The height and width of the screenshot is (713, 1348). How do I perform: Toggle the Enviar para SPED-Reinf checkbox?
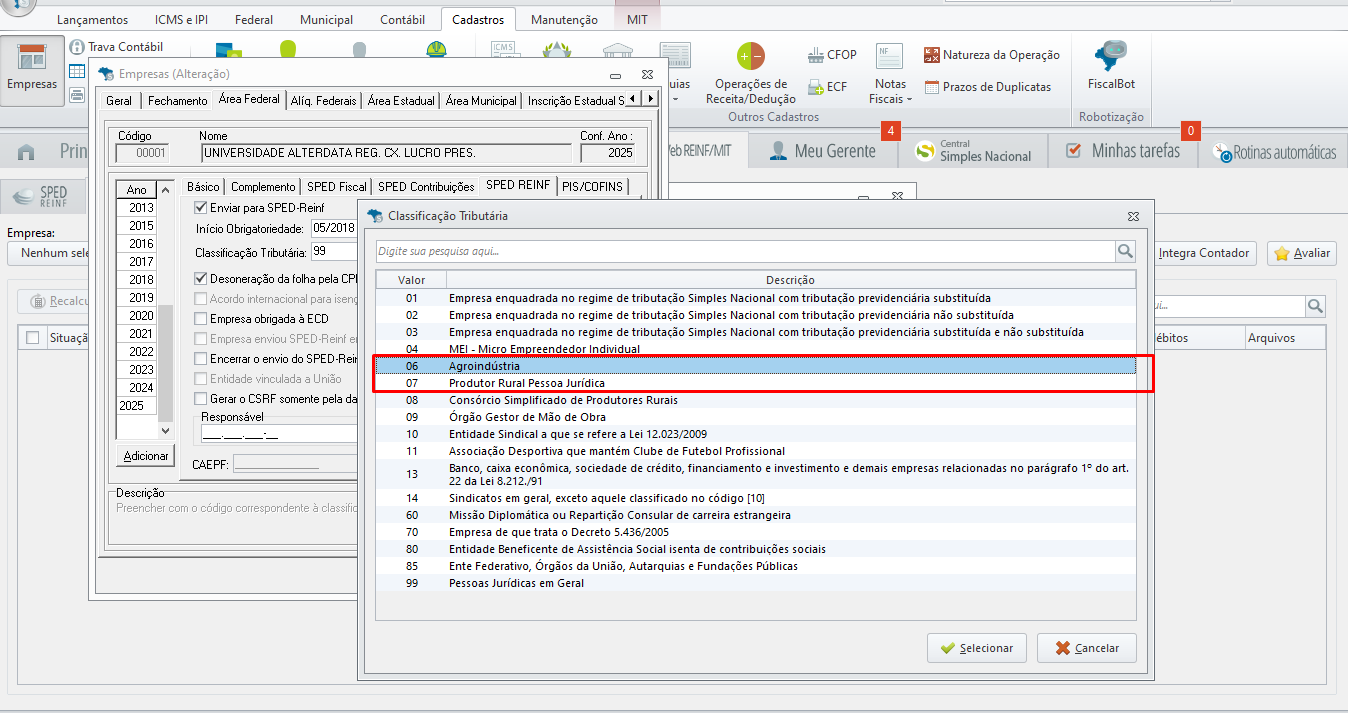(x=201, y=208)
